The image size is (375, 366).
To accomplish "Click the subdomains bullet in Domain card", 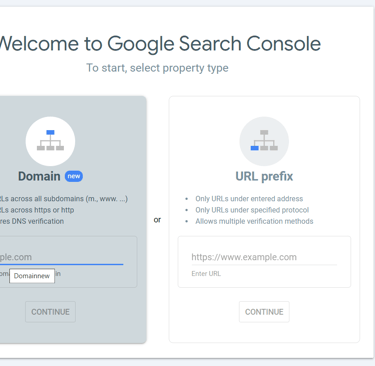I will pos(64,199).
